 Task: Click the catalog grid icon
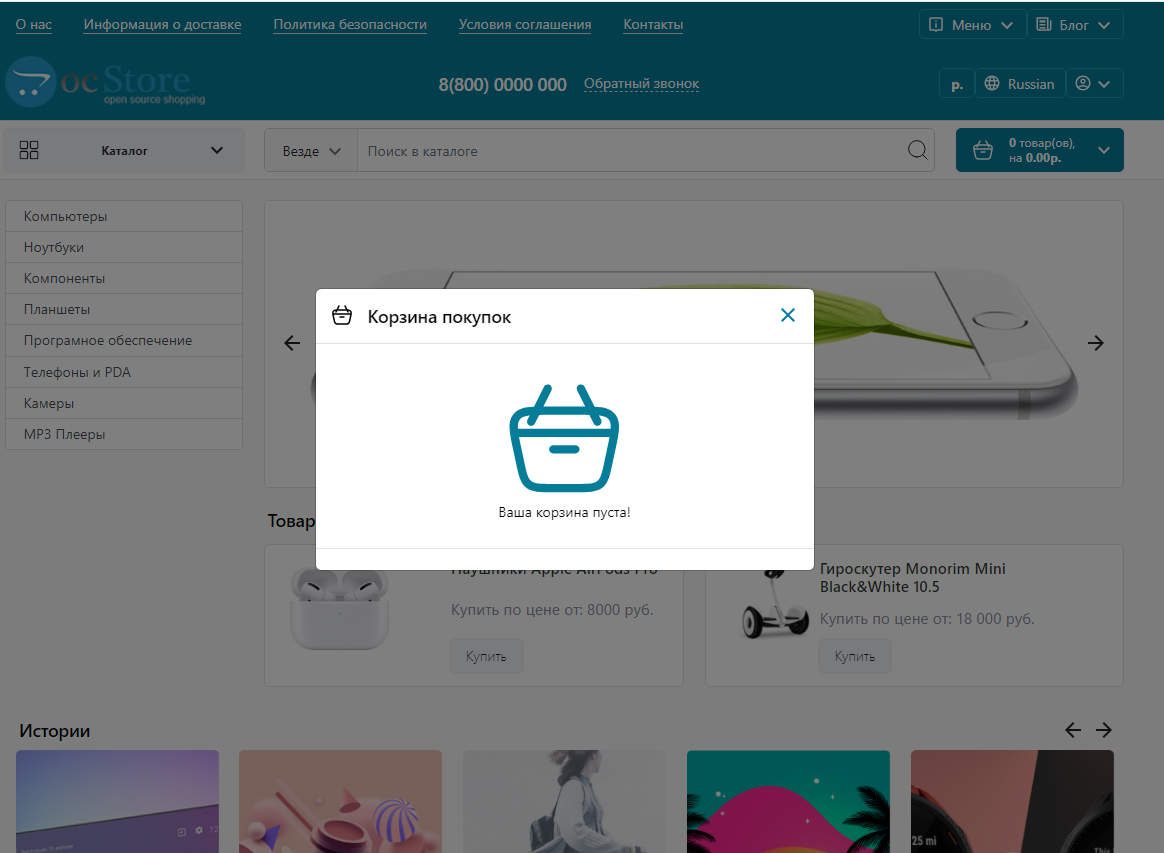pyautogui.click(x=29, y=151)
